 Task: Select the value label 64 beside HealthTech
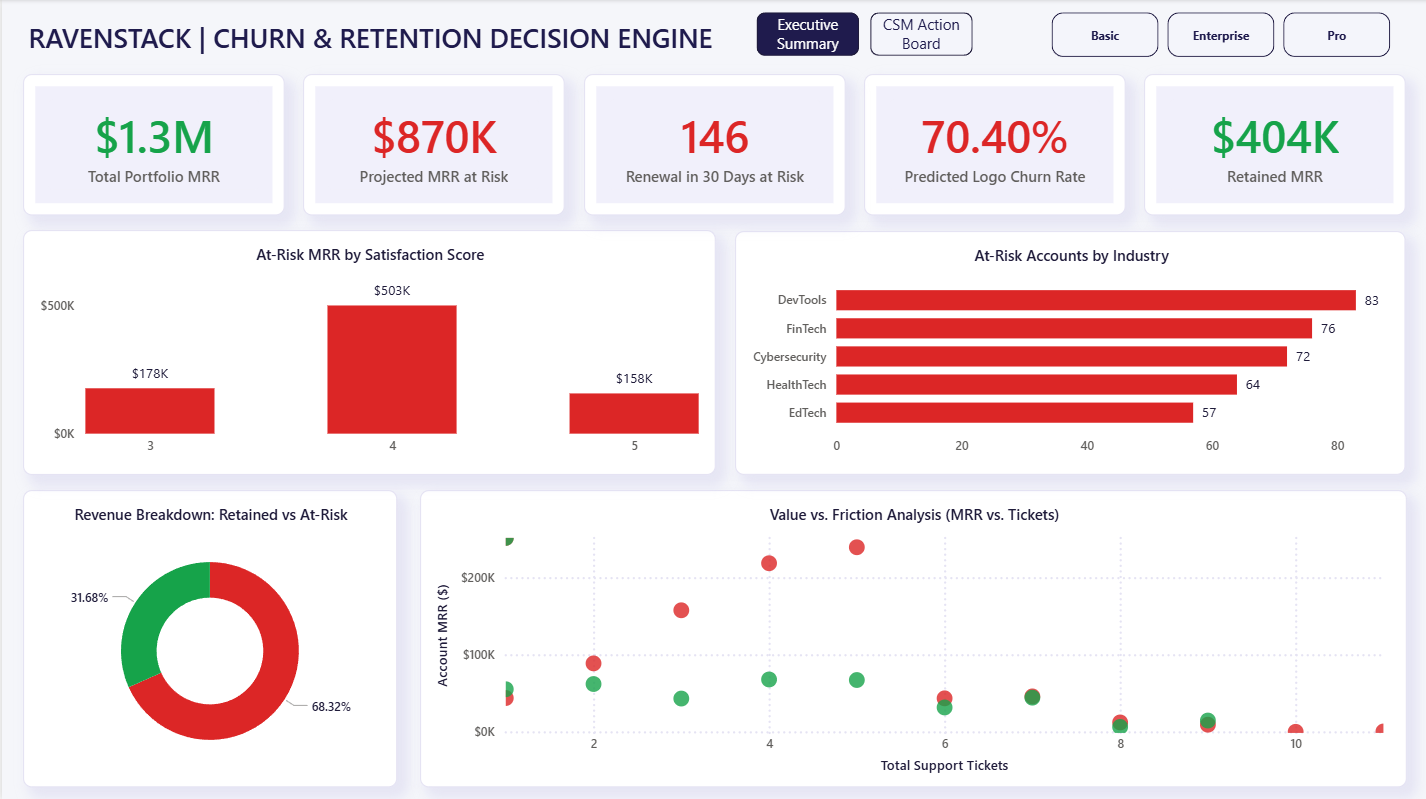pyautogui.click(x=1253, y=384)
